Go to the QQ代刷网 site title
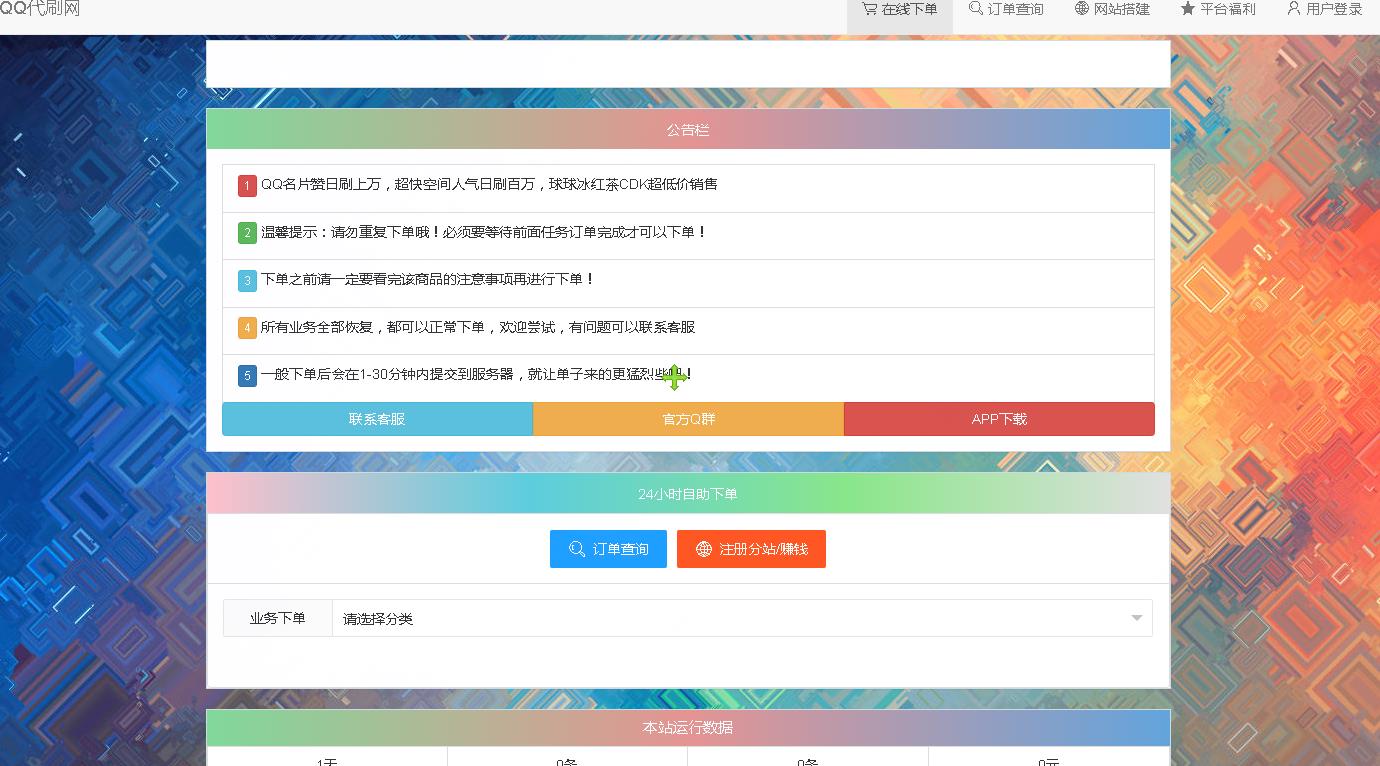 40,9
